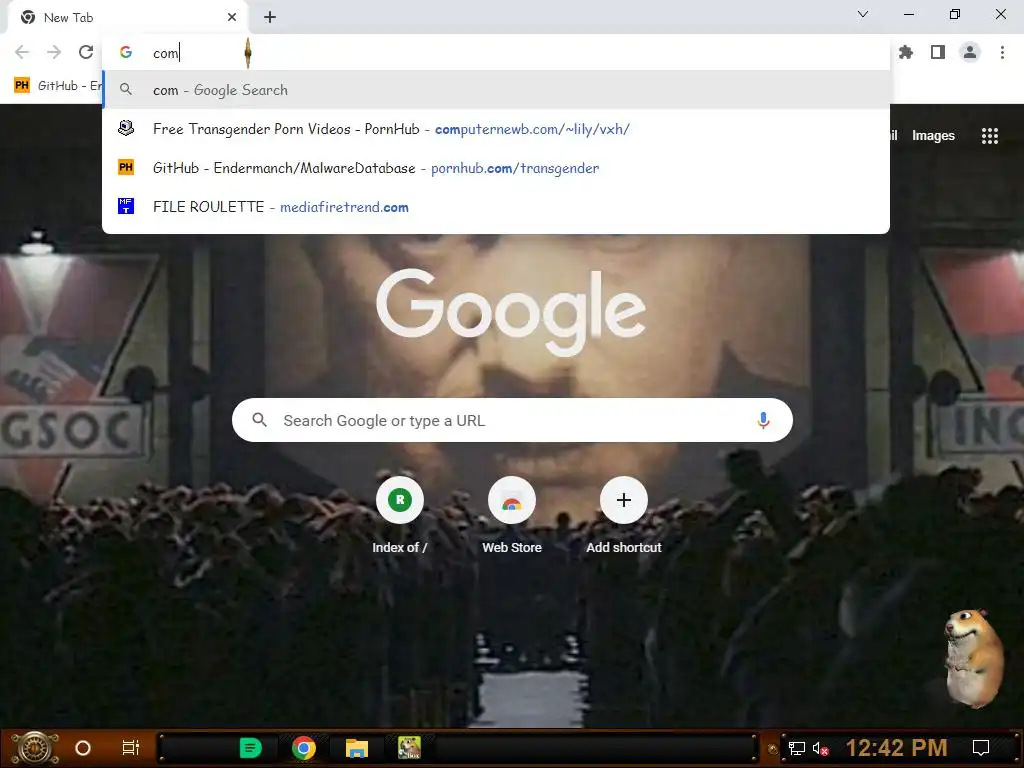The height and width of the screenshot is (768, 1024).
Task: Click the Chrome taskbar icon
Action: coord(304,748)
